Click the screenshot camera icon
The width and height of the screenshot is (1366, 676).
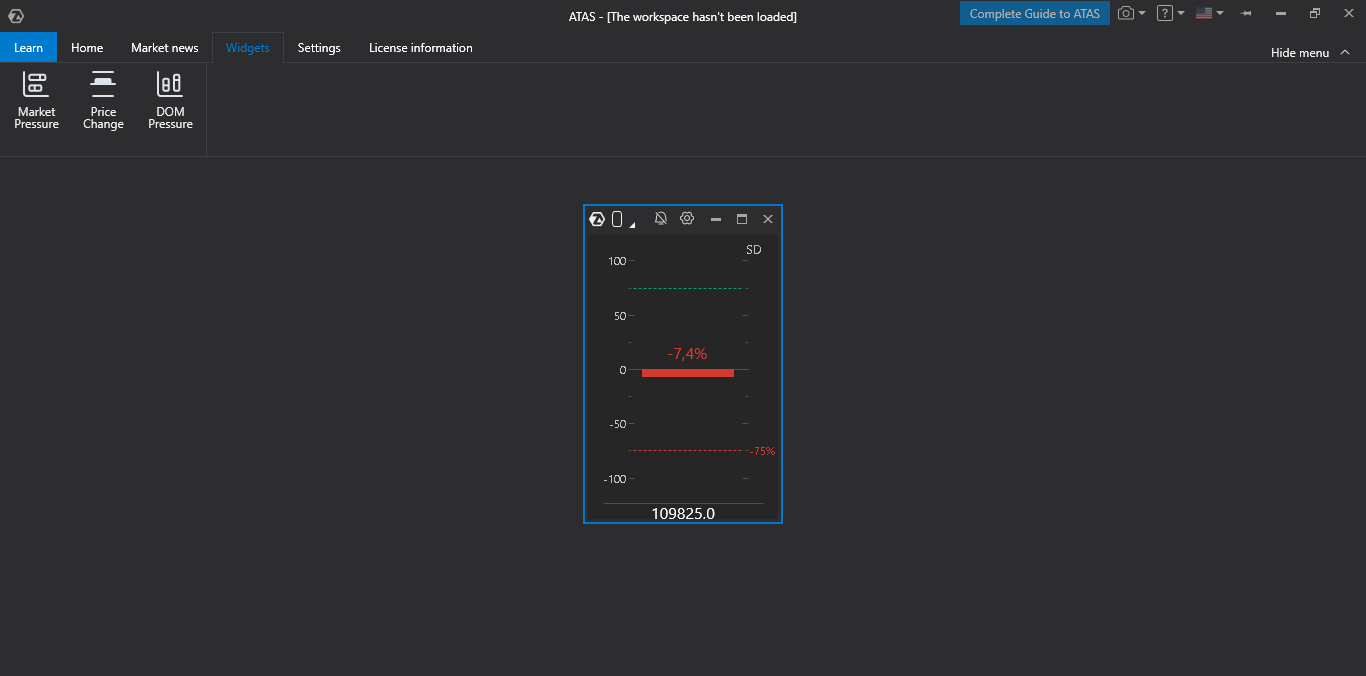pyautogui.click(x=1126, y=13)
